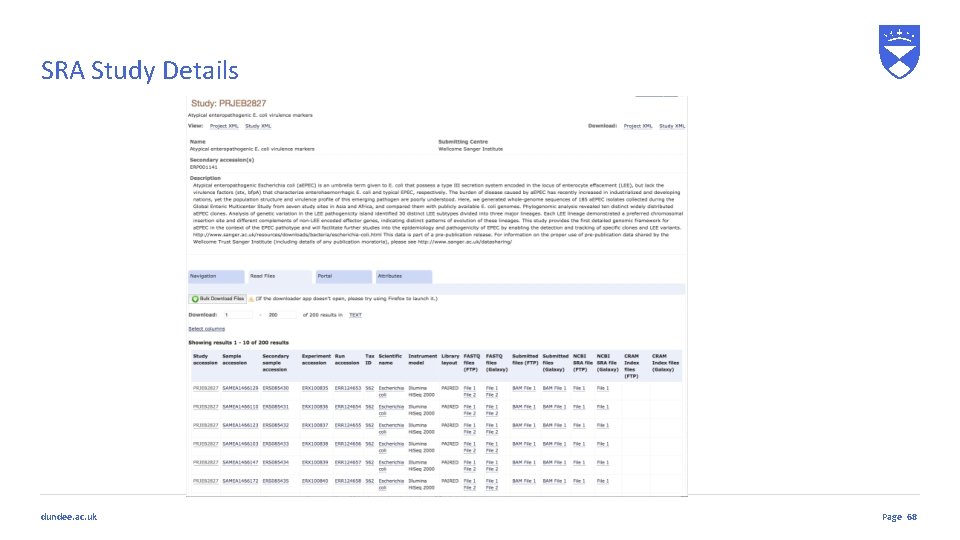The height and width of the screenshot is (540, 960).
Task: Download the Study XML file
Action: point(672,126)
